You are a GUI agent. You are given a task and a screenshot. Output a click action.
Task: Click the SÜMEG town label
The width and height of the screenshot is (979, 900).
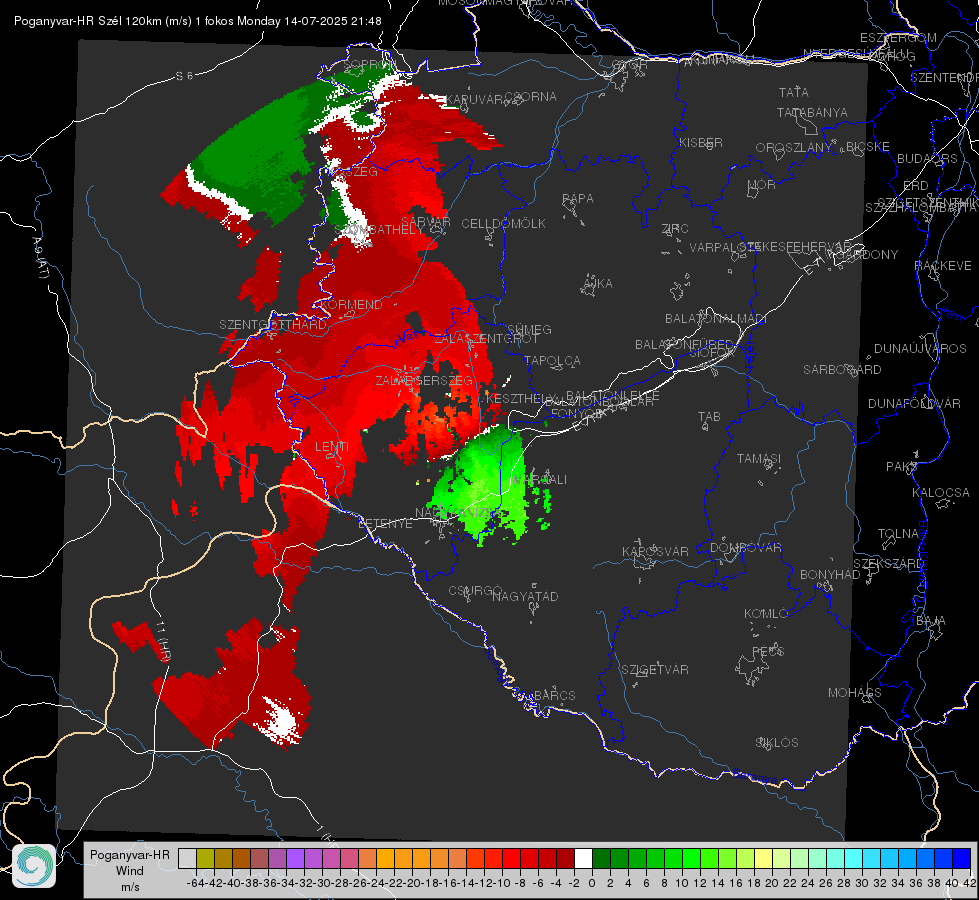529,330
